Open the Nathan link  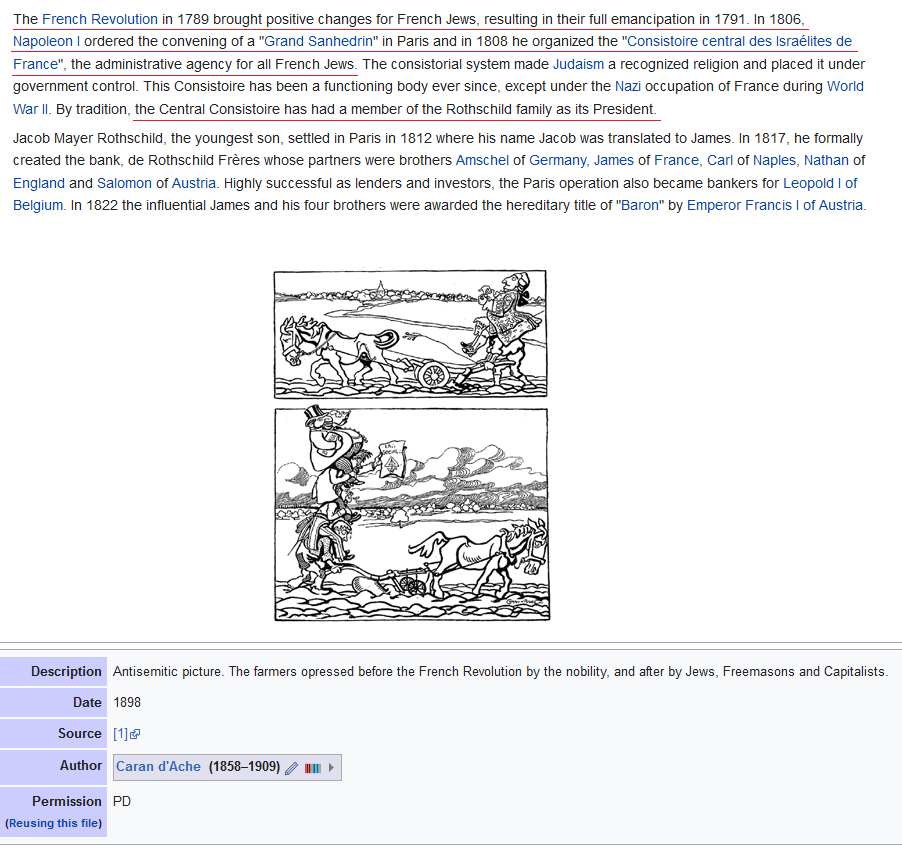click(x=826, y=160)
